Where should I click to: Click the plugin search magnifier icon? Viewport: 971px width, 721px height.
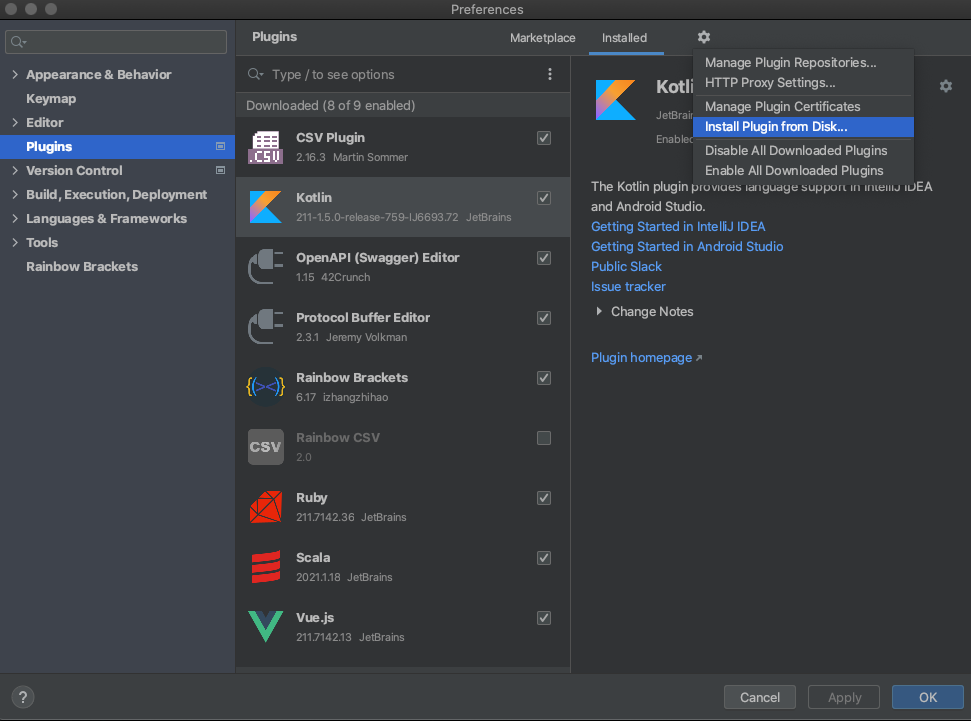coord(255,74)
